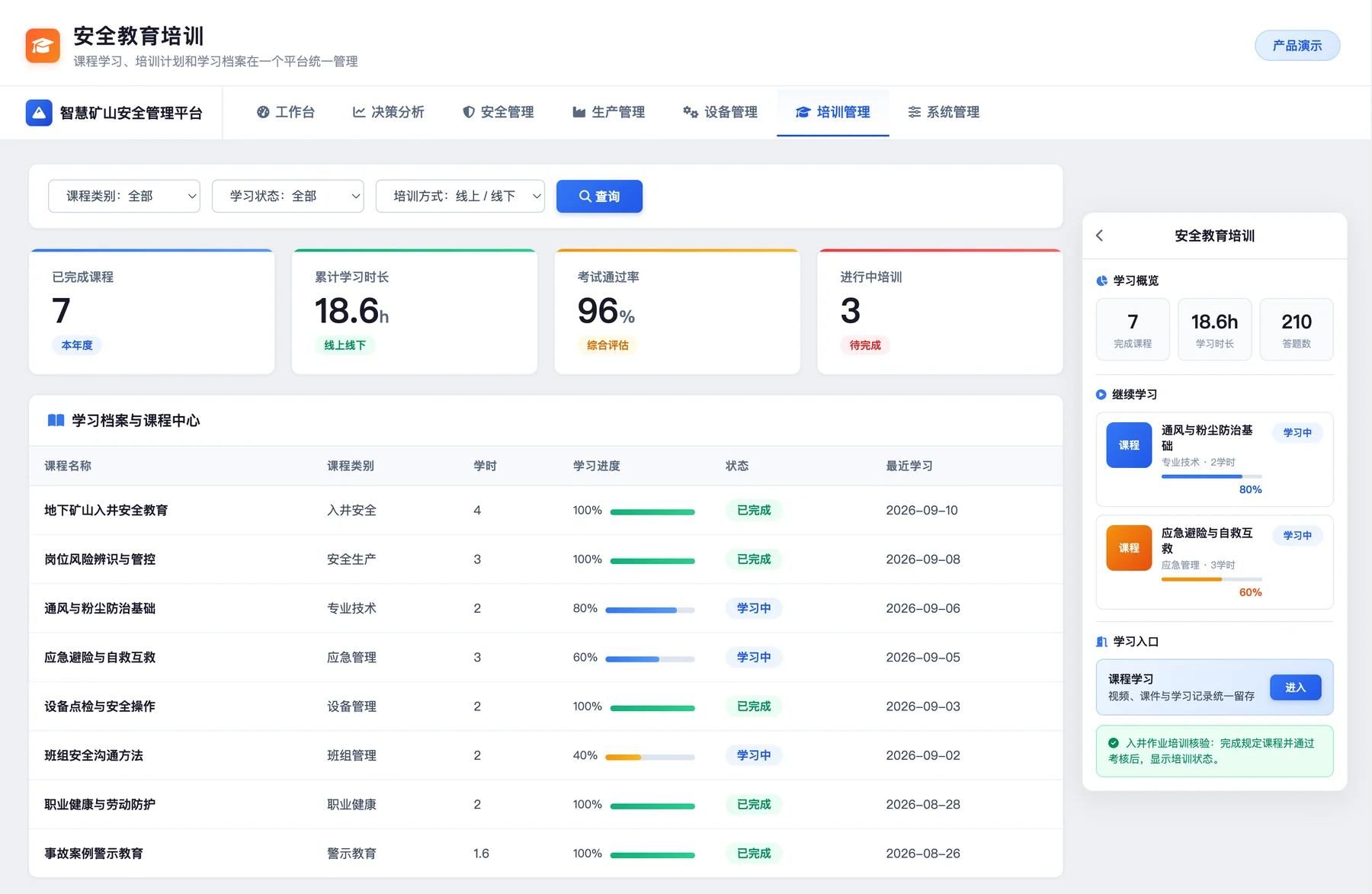Click the 线上线下 tag under 累计学习时长
The image size is (1372, 894).
click(345, 345)
